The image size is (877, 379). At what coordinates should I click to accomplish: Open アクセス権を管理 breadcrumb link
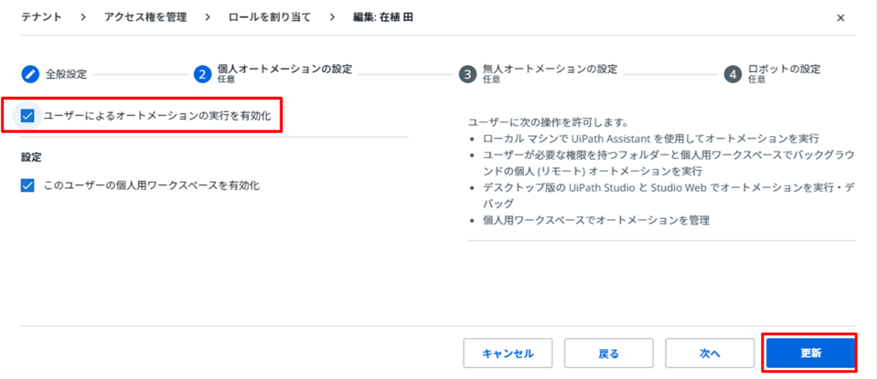click(145, 17)
